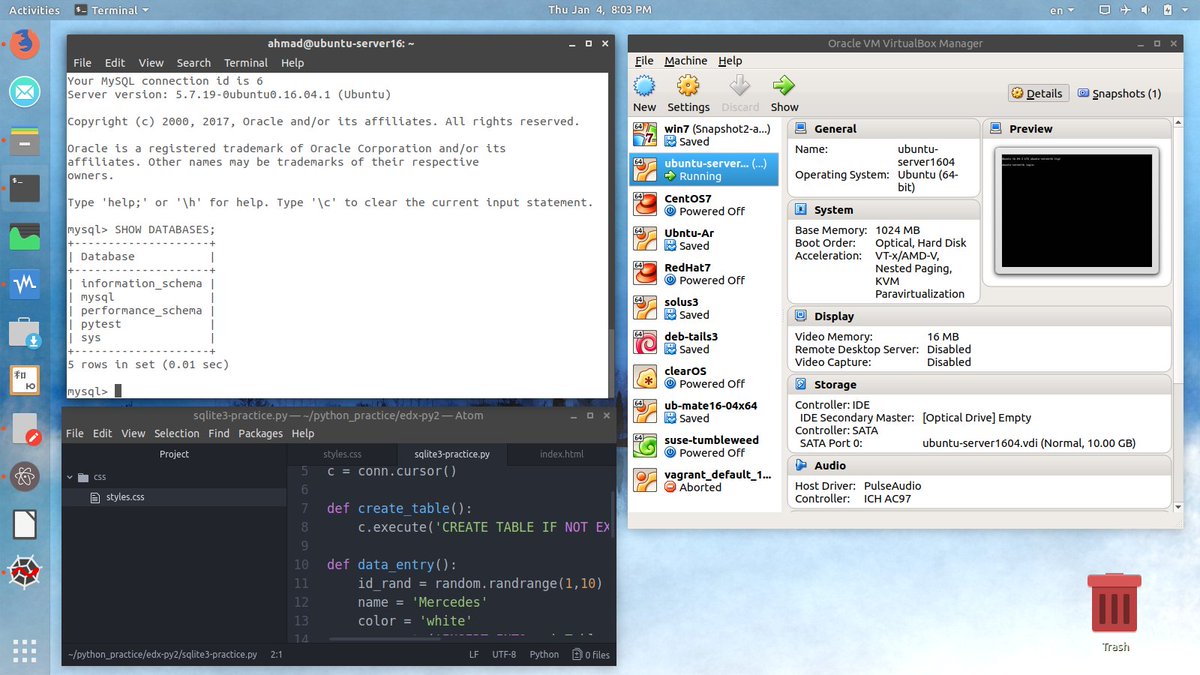Image resolution: width=1200 pixels, height=675 pixels.
Task: Open Show Applications grid in dock
Action: click(x=25, y=650)
